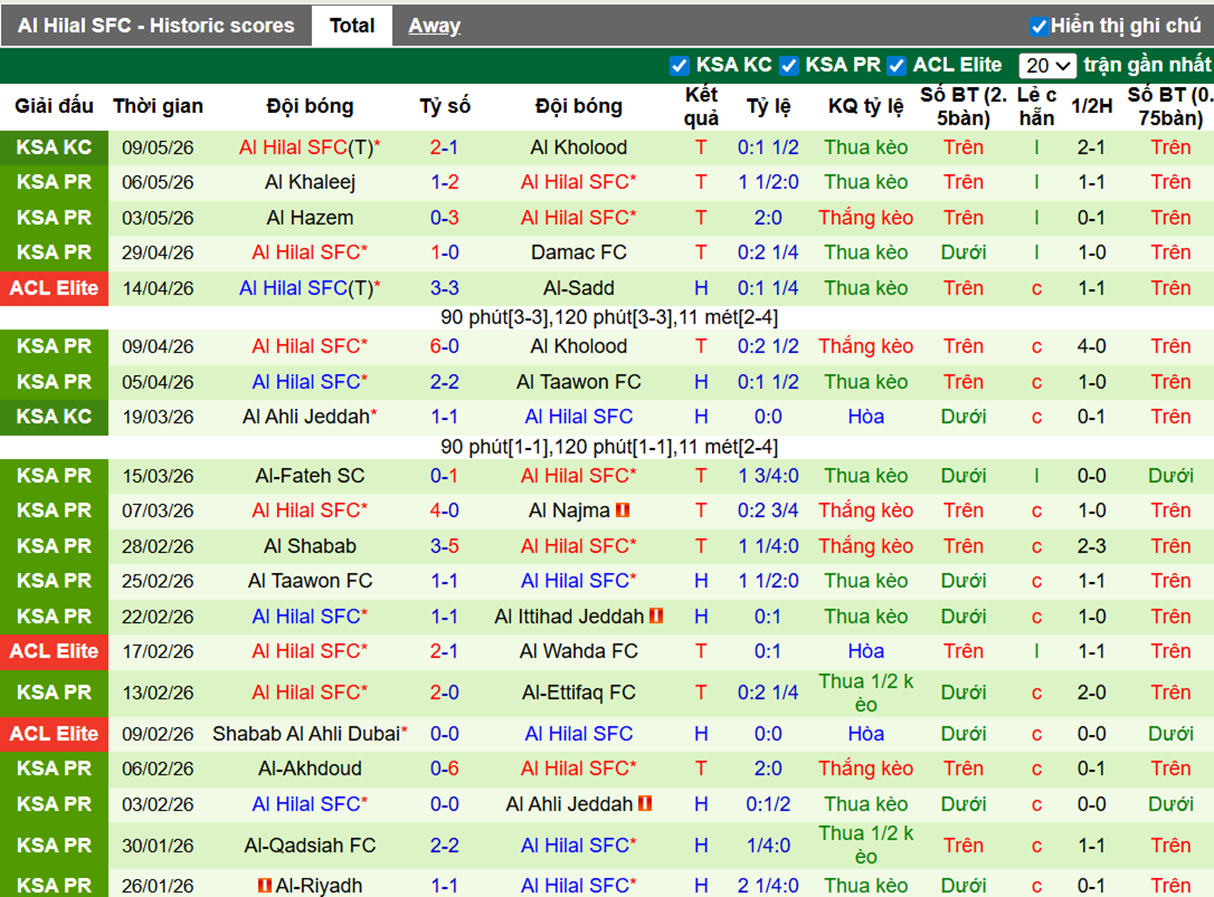Screen dimensions: 1214x897
Task: Click the ACL Elite badge on 17/02/26
Action: [x=54, y=651]
